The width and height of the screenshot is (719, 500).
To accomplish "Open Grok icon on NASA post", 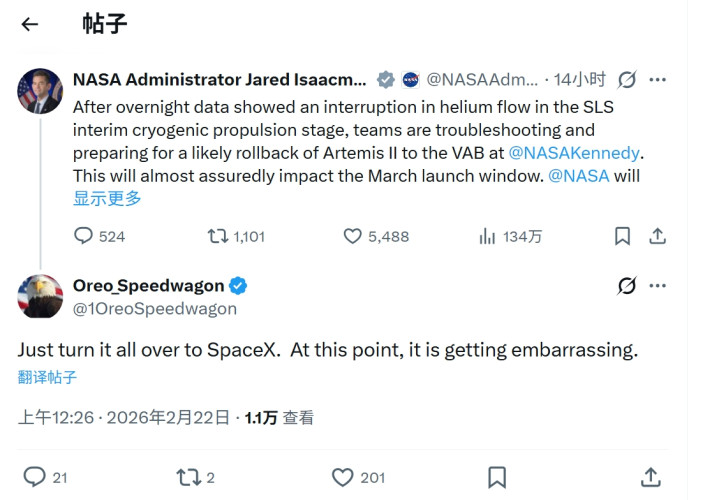I will (x=627, y=79).
